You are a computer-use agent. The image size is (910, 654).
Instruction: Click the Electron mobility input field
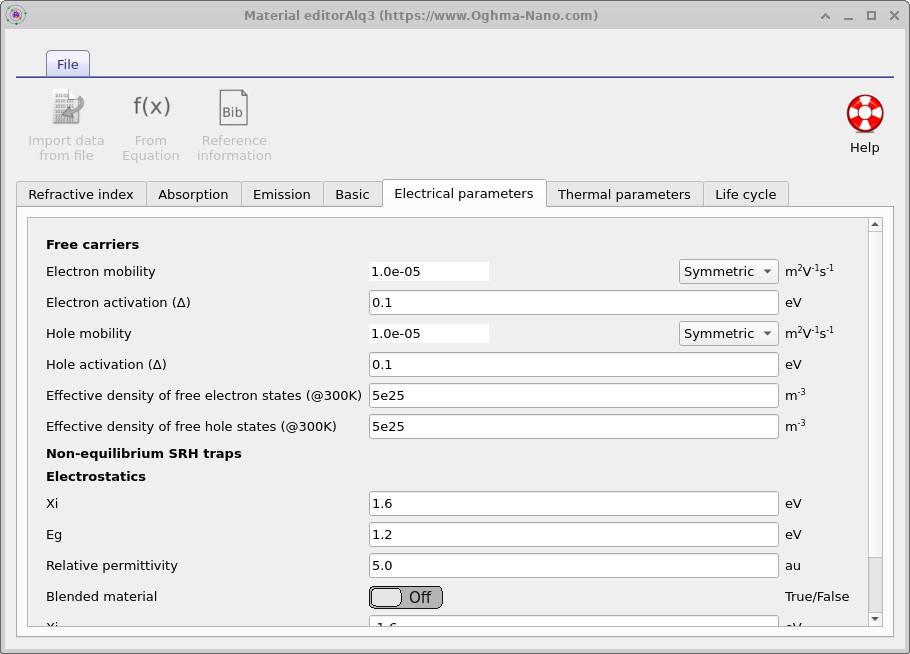(x=428, y=271)
